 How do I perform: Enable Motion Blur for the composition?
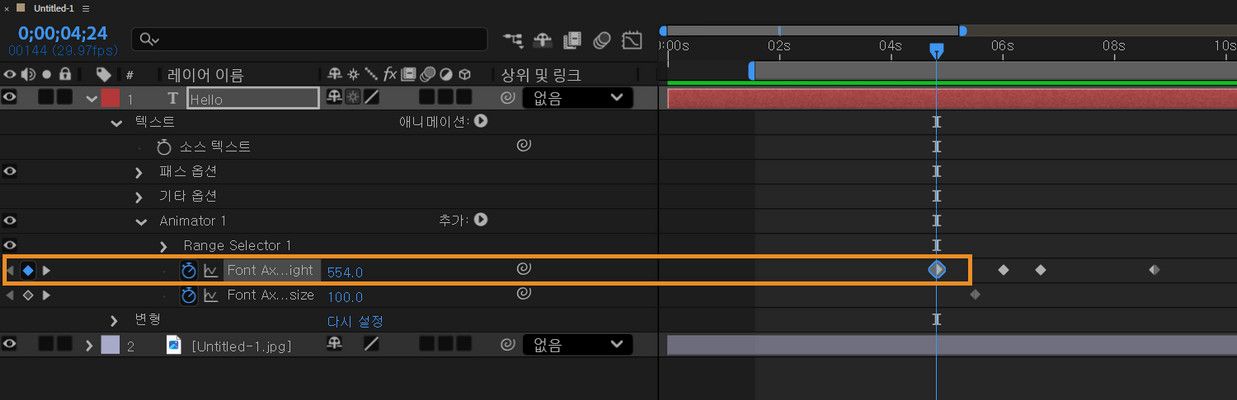(602, 40)
